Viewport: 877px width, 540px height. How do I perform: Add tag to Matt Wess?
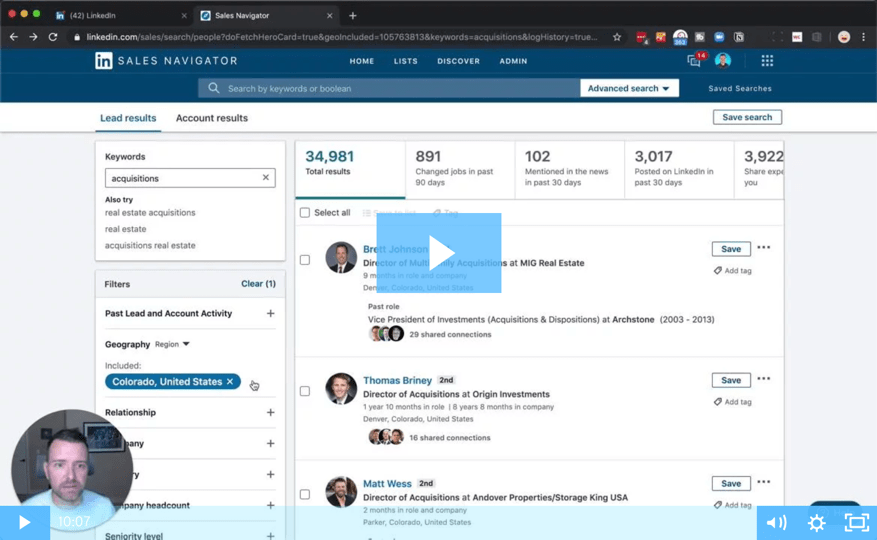[x=732, y=505]
